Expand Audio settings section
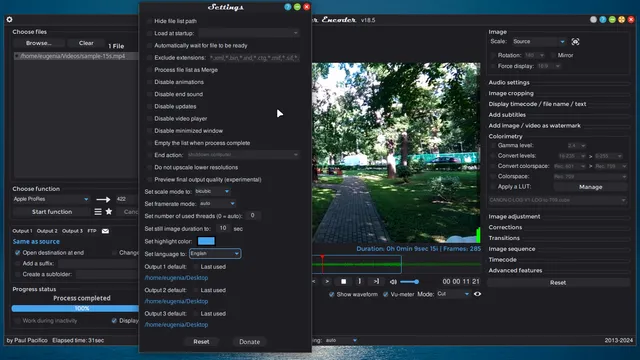The image size is (640, 360). [x=509, y=82]
